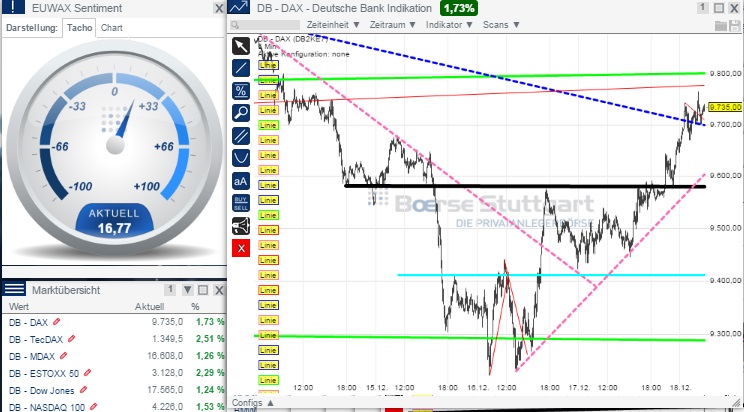Click the red X delete drawings icon
This screenshot has width=744, height=412.
pos(240,247)
